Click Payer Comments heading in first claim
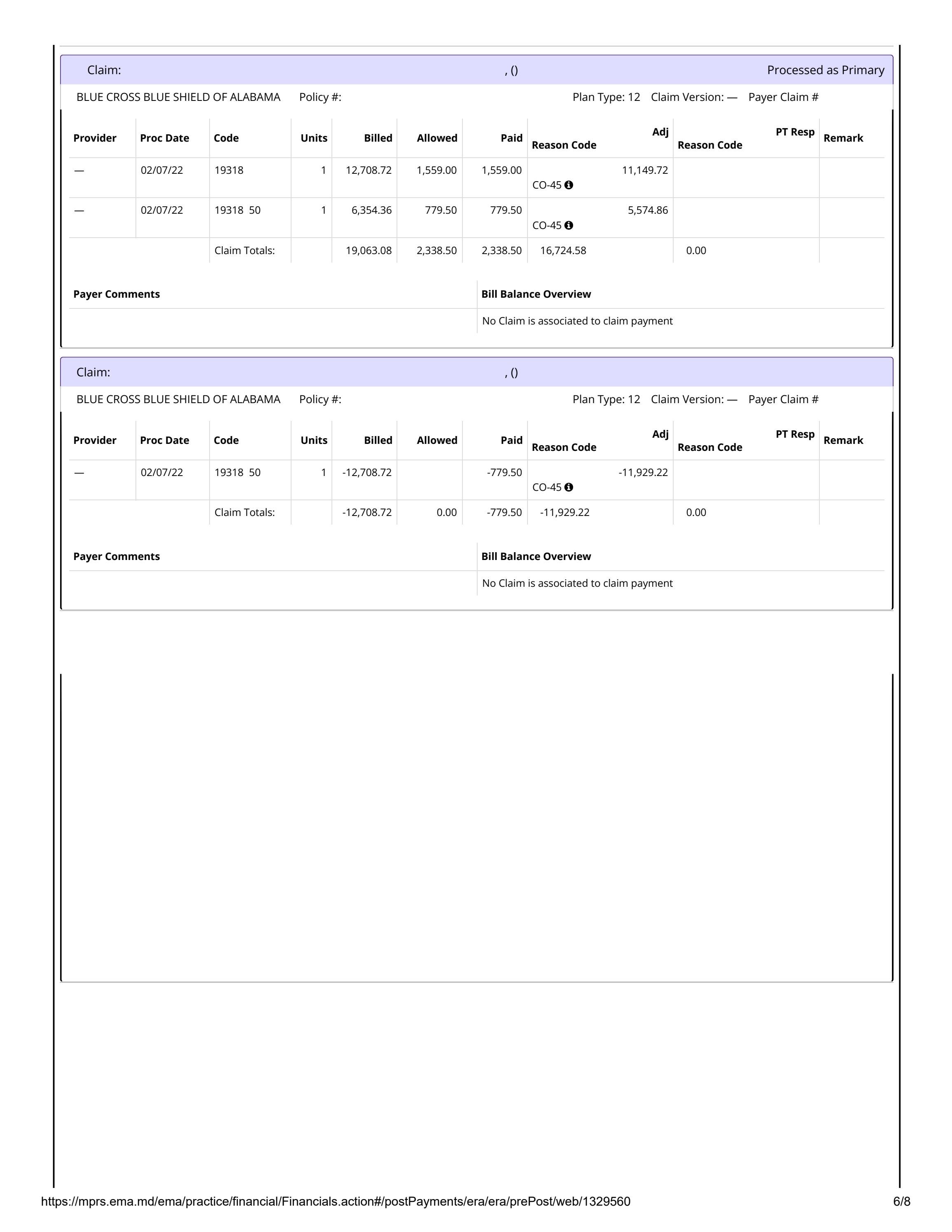Screen dimensions: 952x1232 117,294
